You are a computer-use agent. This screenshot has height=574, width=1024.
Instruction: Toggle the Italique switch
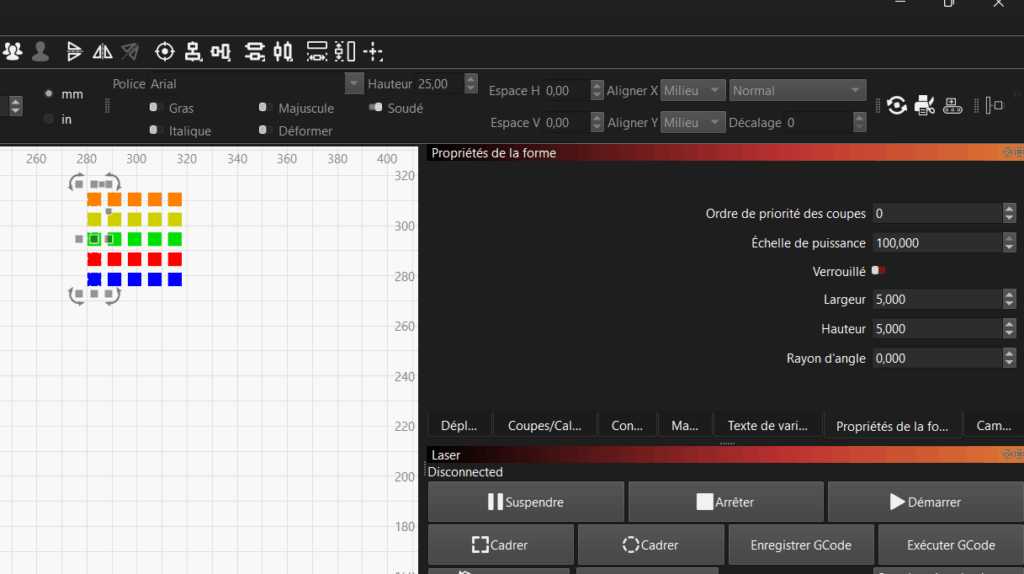(155, 130)
